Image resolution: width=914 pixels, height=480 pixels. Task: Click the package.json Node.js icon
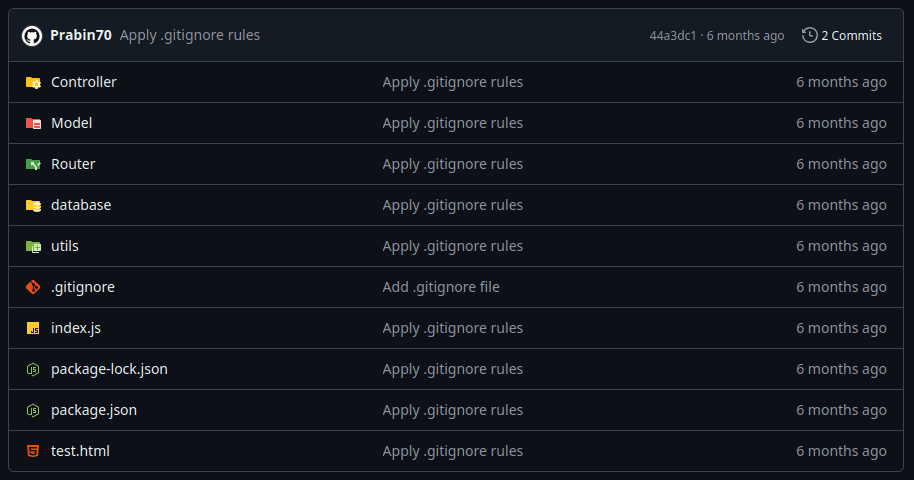pyautogui.click(x=33, y=410)
